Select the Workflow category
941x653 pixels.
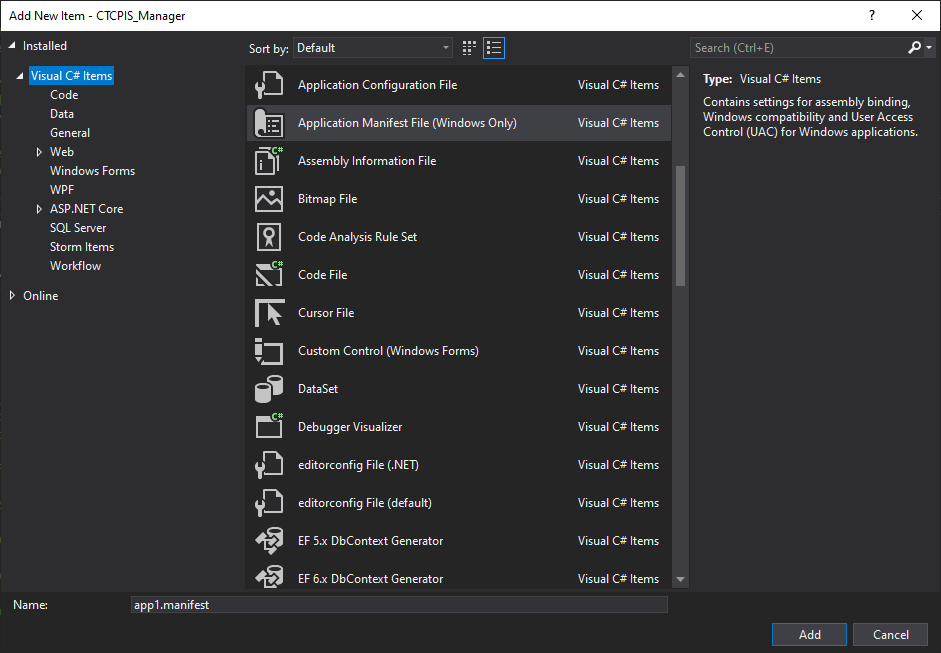(76, 266)
